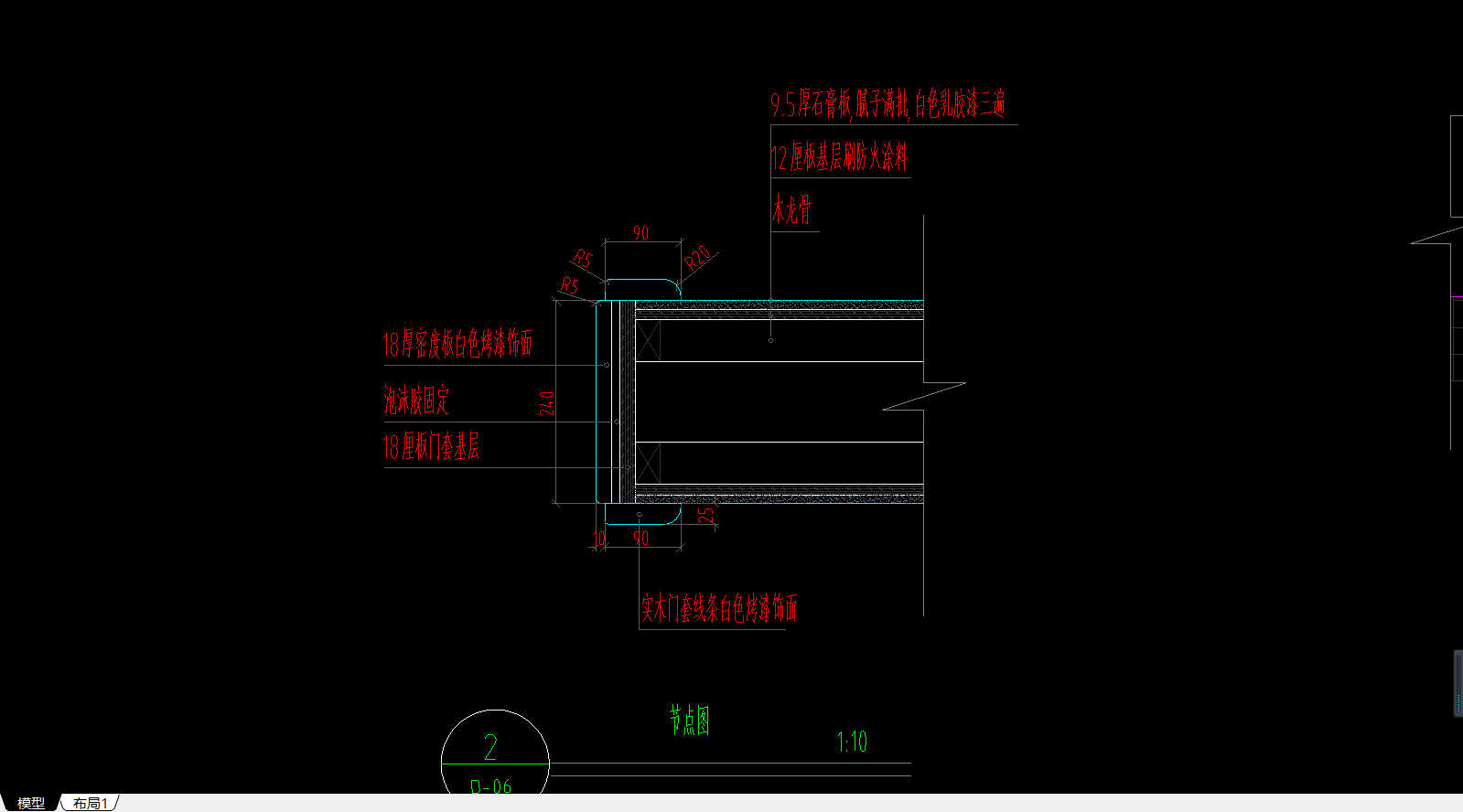The height and width of the screenshot is (812, 1463).
Task: Select the 10 dimension text
Action: (x=599, y=539)
